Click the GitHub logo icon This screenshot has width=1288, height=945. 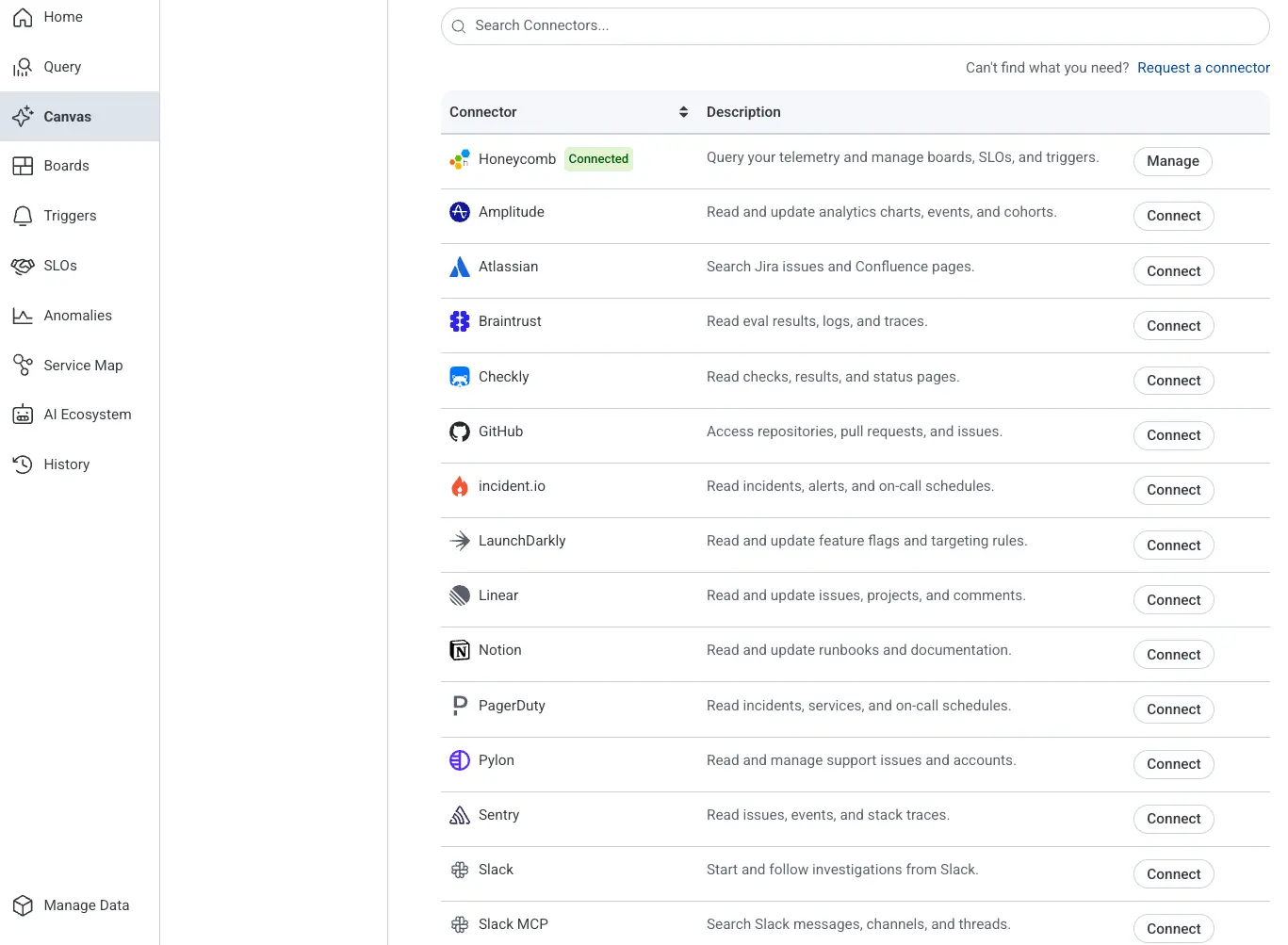460,432
